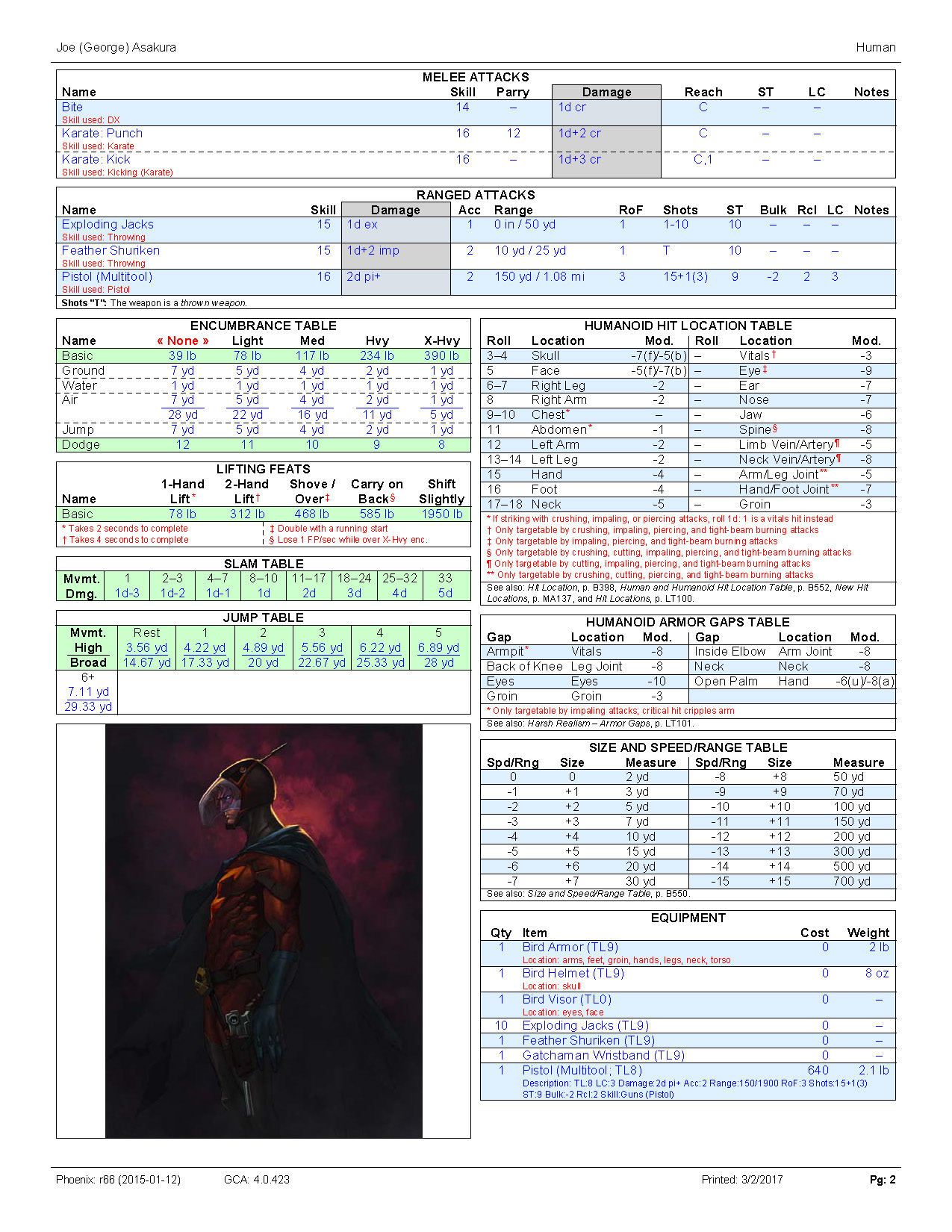Image resolution: width=952 pixels, height=1232 pixels.
Task: Select the "Bird Armor (TL9)" equipment item
Action: (x=570, y=948)
